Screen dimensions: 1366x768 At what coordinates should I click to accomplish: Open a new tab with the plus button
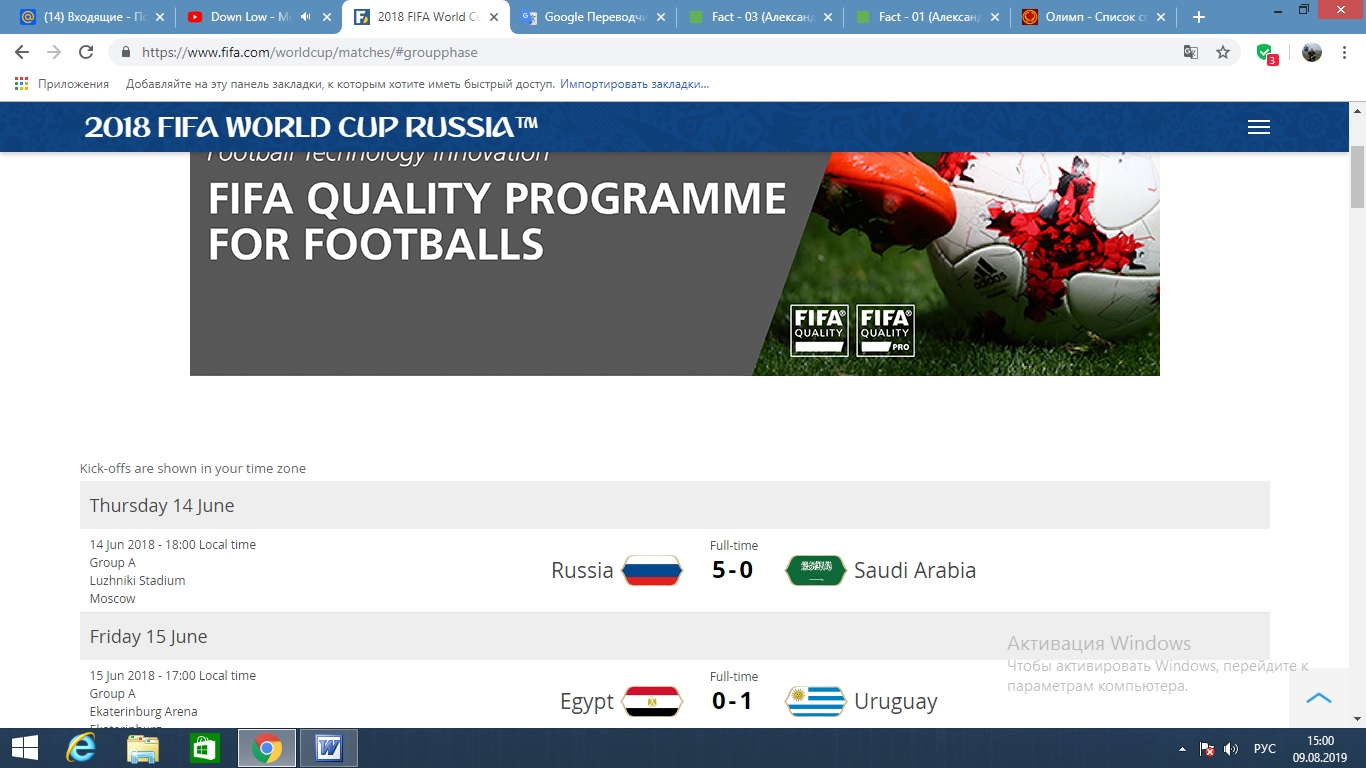(1199, 17)
